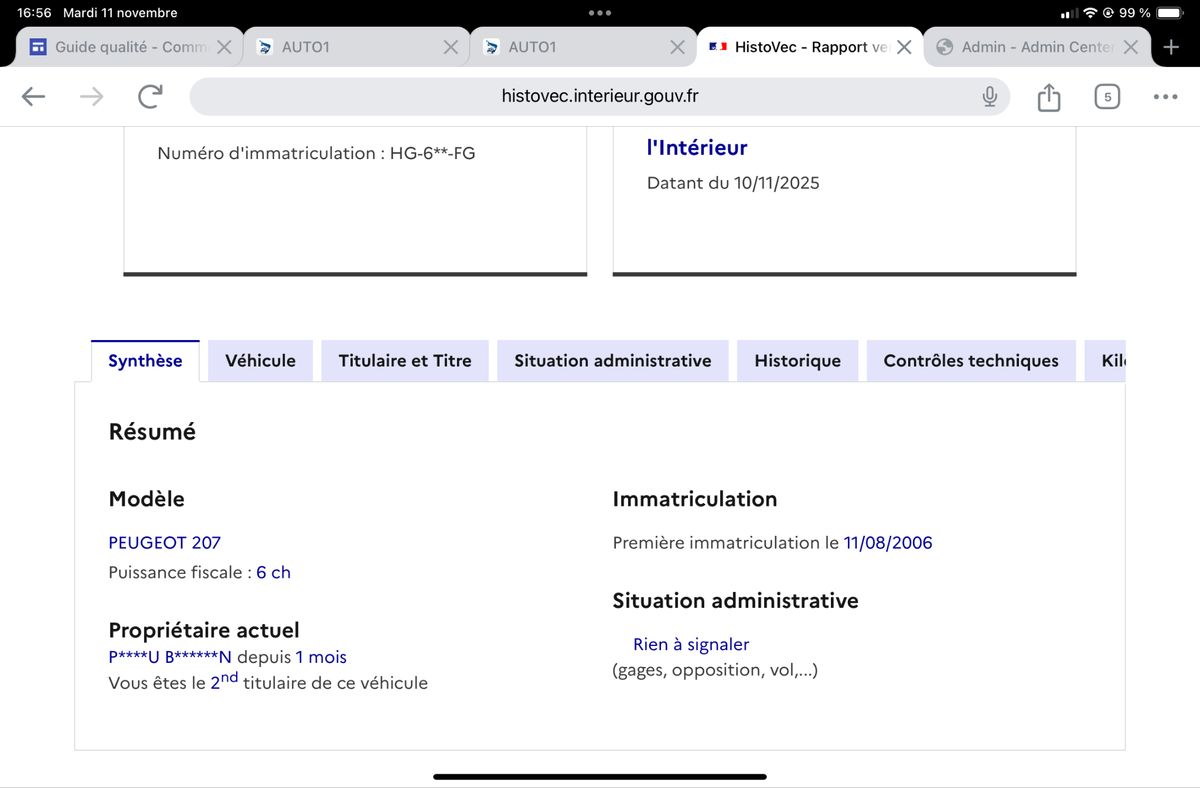Reload the HistoVec page

[150, 96]
